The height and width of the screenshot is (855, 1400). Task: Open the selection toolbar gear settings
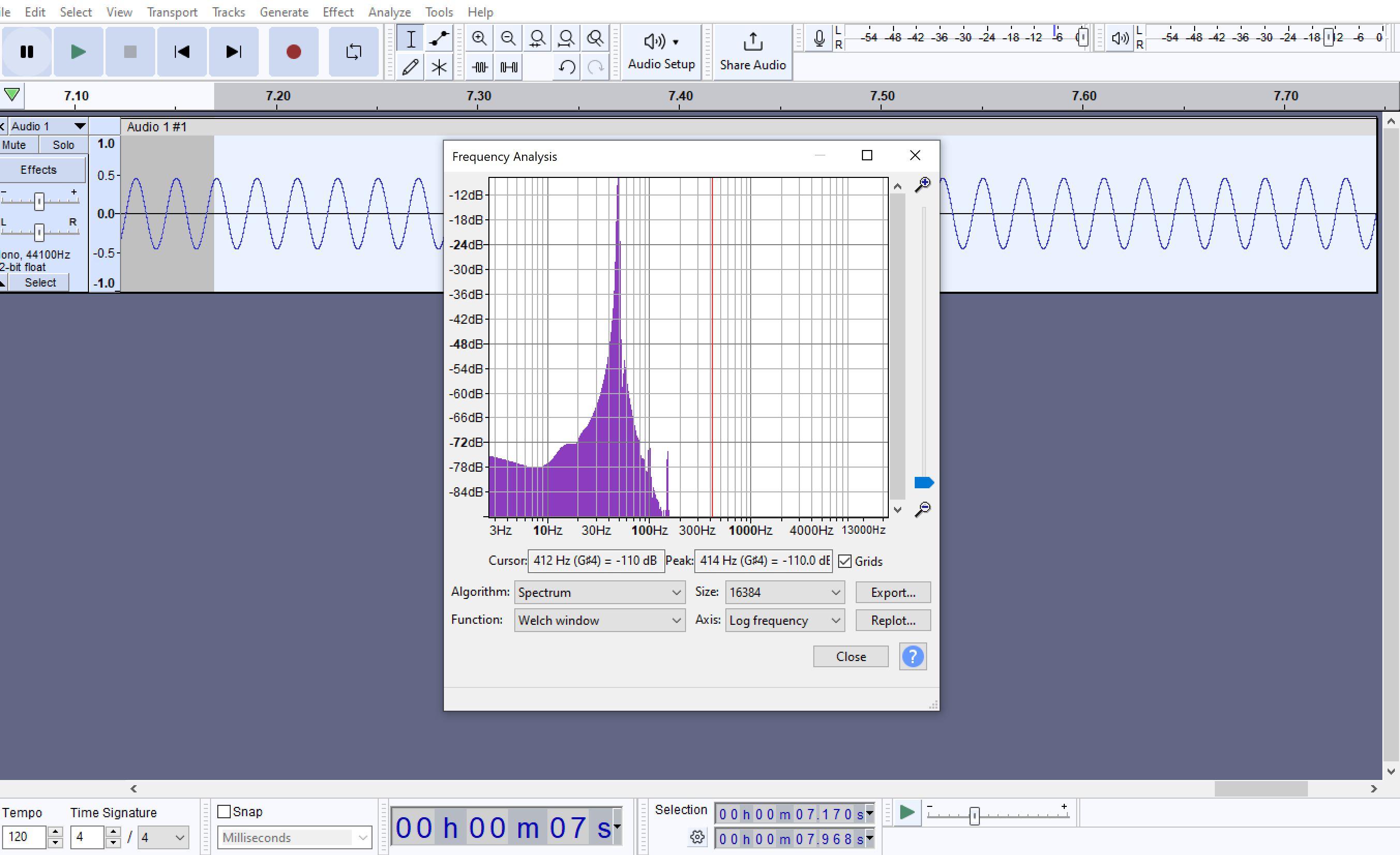click(x=697, y=837)
